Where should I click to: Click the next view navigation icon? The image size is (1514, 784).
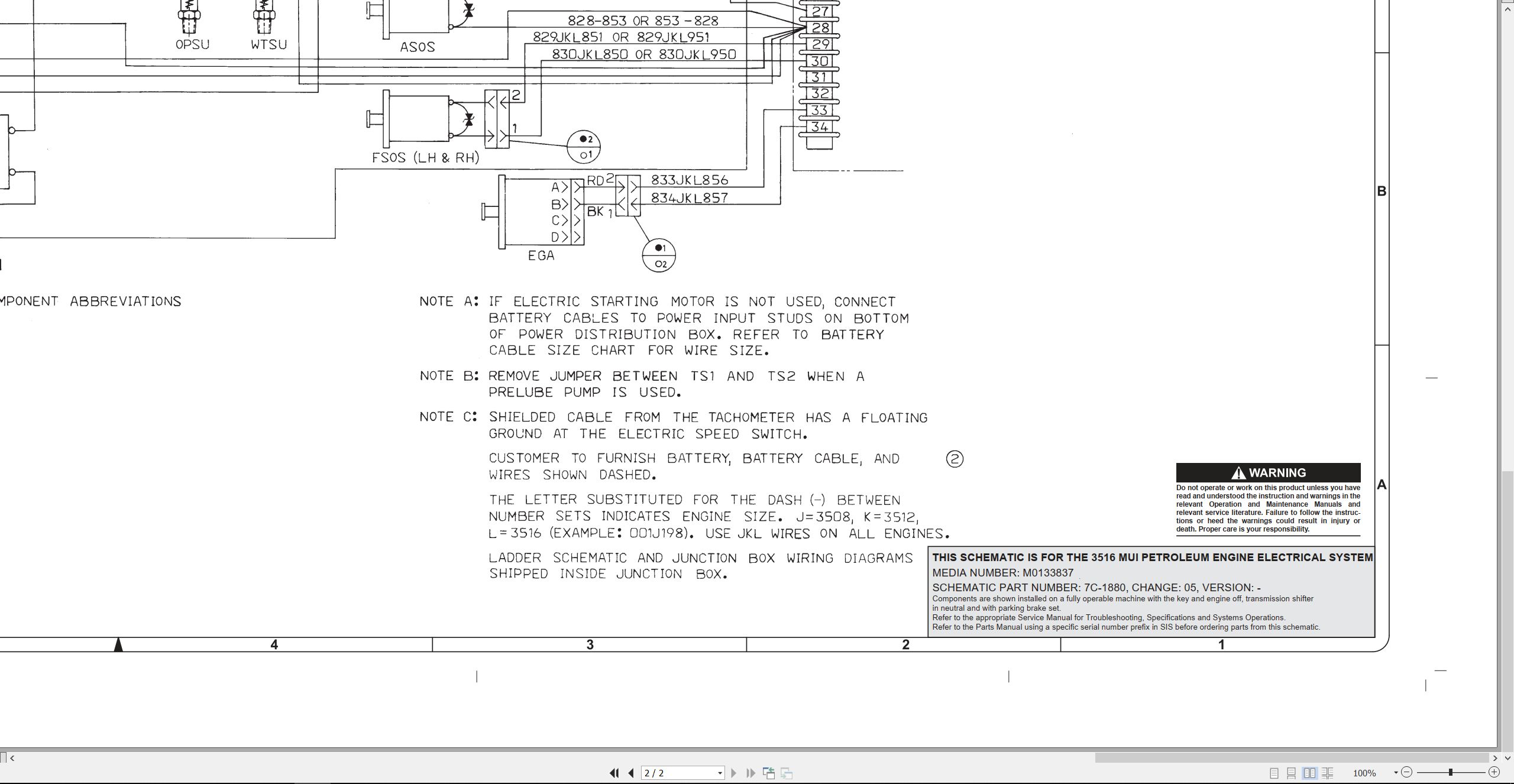pos(787,773)
